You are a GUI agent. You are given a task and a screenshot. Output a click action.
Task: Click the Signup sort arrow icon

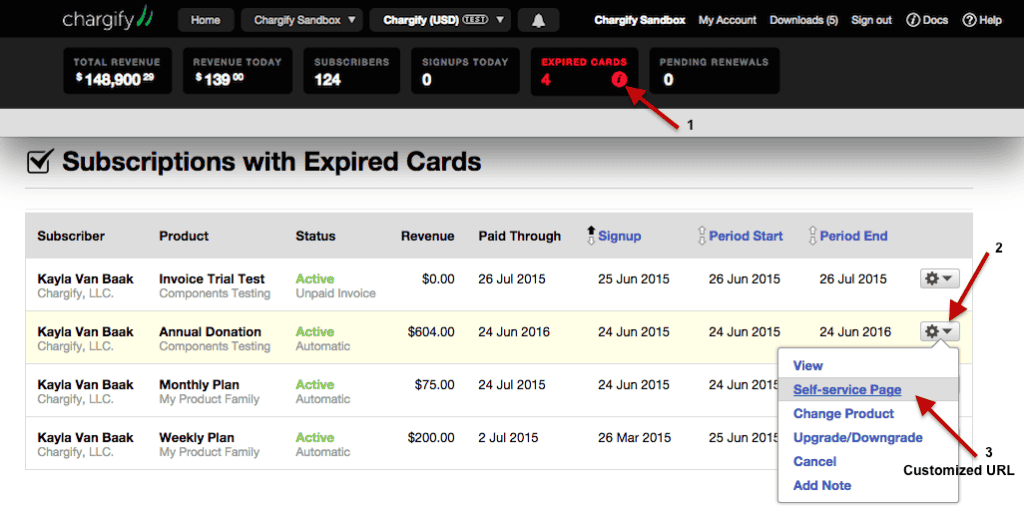point(591,236)
